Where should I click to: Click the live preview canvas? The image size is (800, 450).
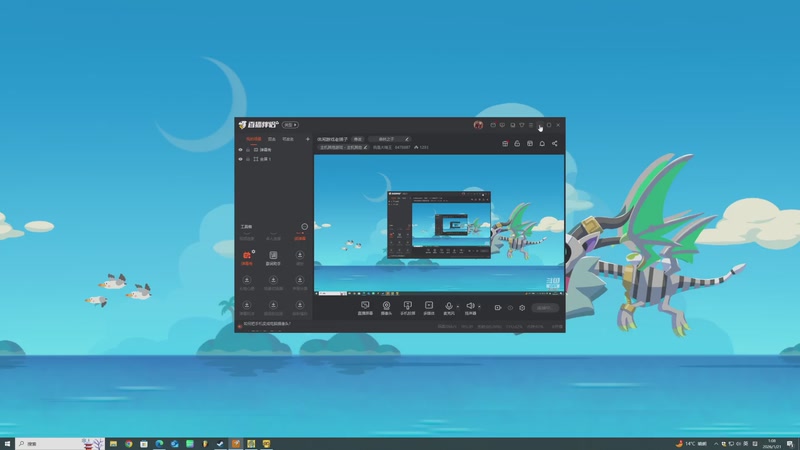click(x=439, y=224)
